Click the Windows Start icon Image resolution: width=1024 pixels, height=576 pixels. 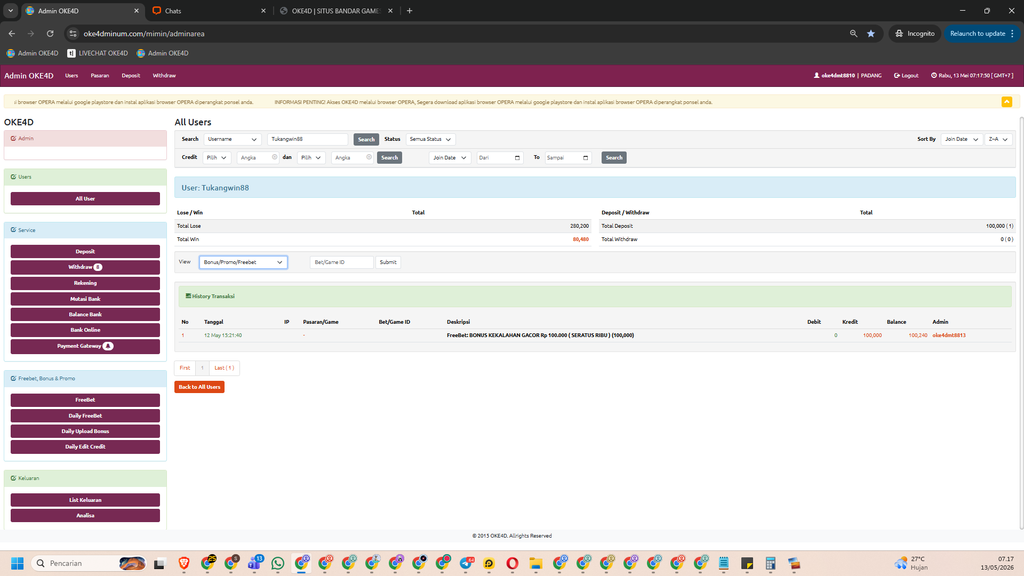coord(18,563)
